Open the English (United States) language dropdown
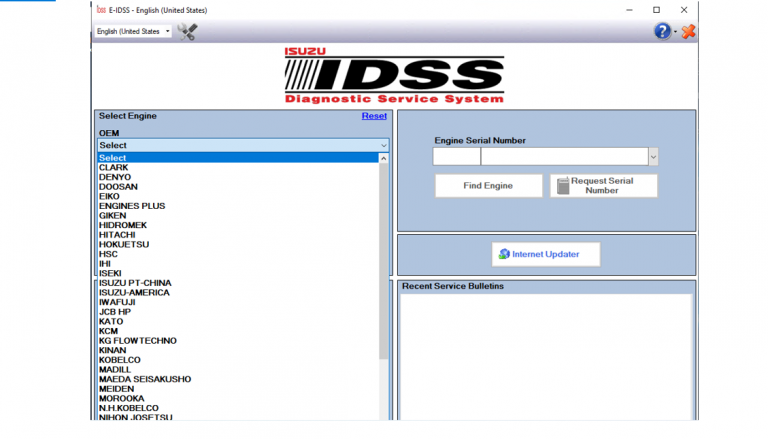768x439 pixels. 133,31
